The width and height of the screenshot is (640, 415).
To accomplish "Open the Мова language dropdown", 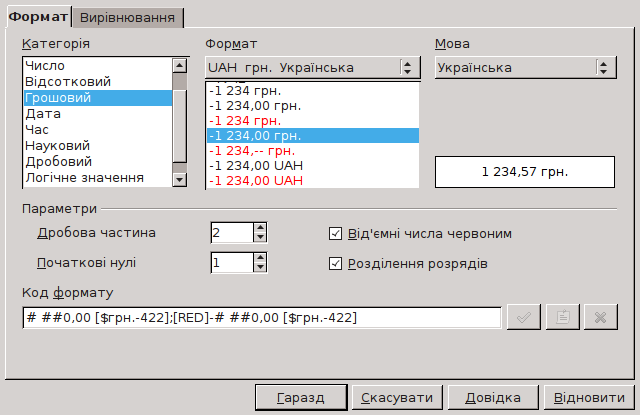I will [526, 67].
